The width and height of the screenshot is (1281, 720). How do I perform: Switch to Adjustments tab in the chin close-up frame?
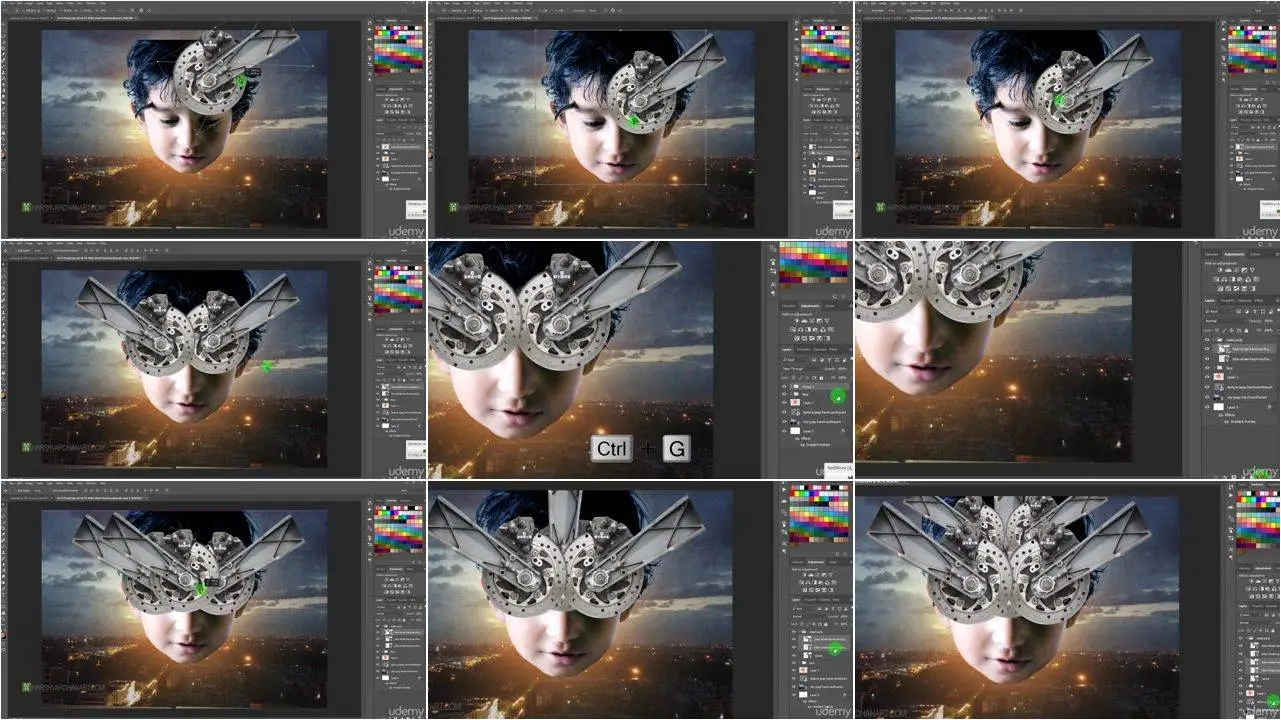coord(1234,254)
